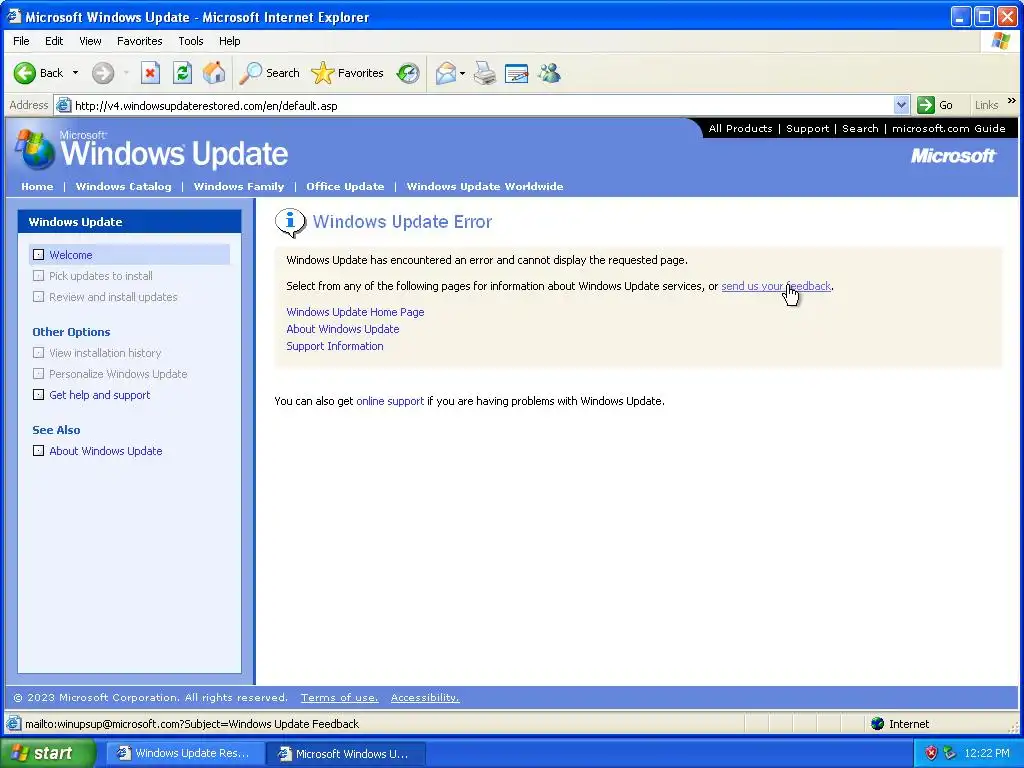This screenshot has height=768, width=1024.
Task: Open the Mail dropdown arrow
Action: (x=462, y=73)
